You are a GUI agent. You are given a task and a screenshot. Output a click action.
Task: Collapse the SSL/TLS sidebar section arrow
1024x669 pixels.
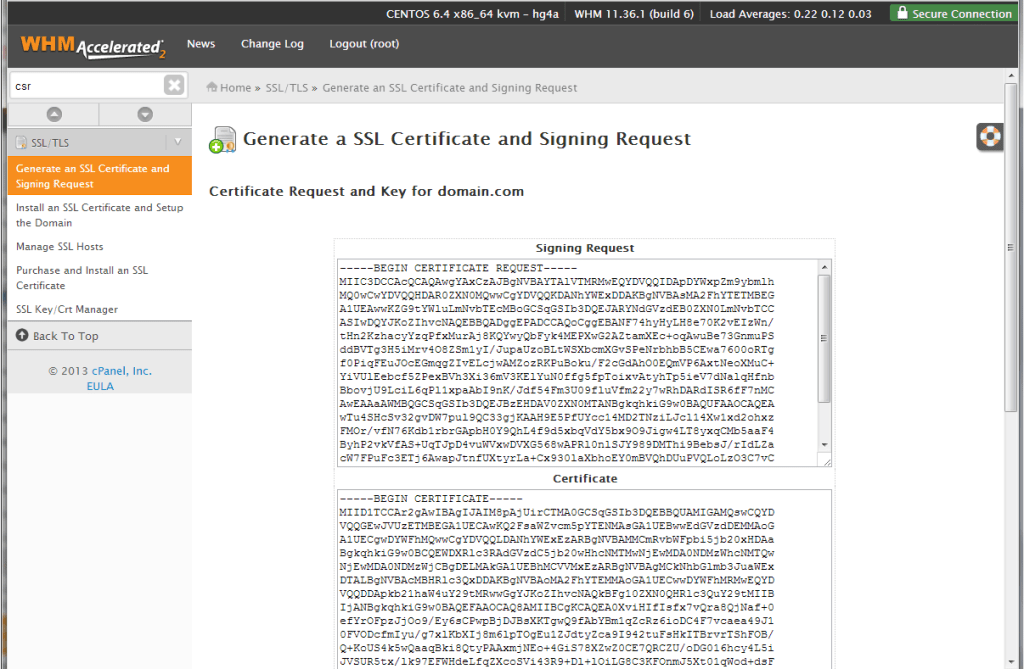[x=178, y=142]
